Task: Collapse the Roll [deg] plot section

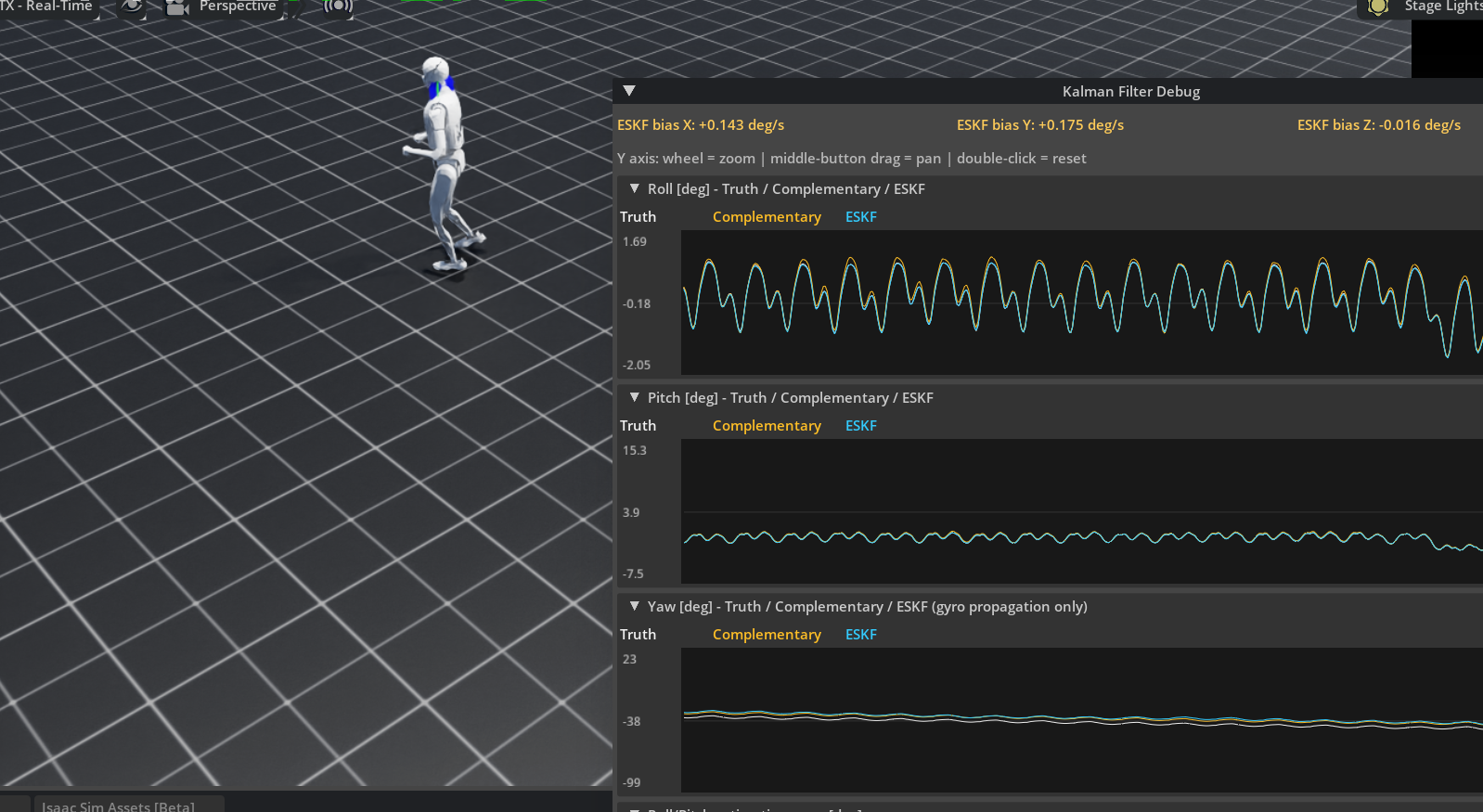Action: pyautogui.click(x=635, y=188)
